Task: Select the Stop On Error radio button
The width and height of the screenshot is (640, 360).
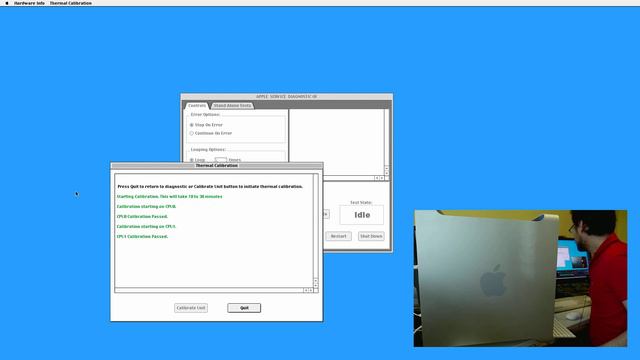Action: click(x=191, y=125)
